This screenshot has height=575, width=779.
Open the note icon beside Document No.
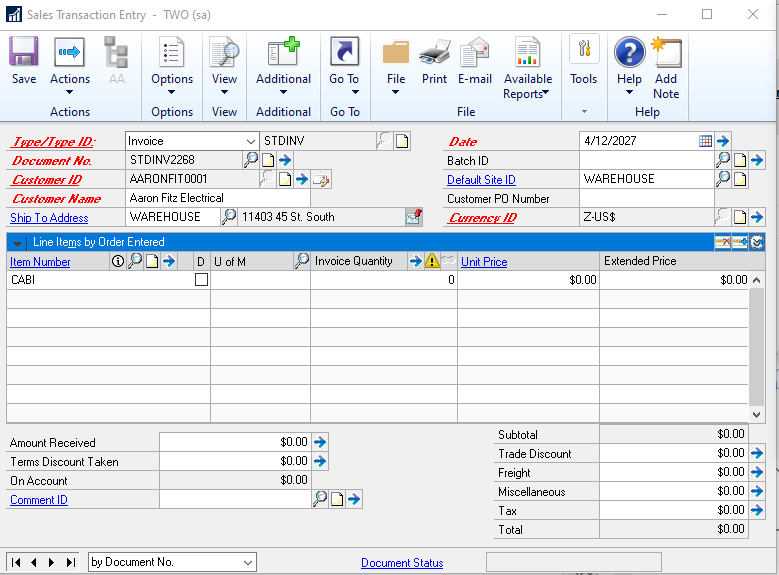(x=268, y=160)
